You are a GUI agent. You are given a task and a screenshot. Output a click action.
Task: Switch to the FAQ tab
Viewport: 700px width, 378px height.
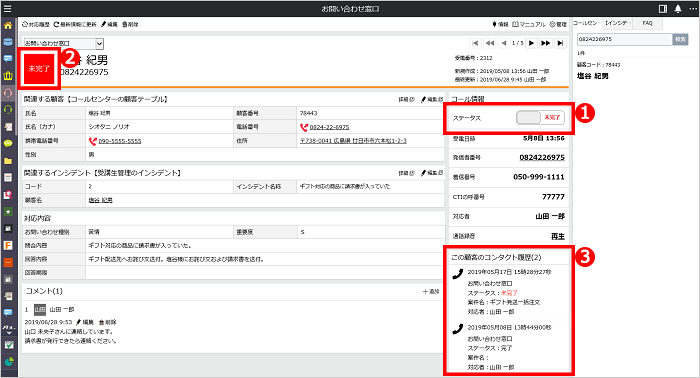click(647, 23)
